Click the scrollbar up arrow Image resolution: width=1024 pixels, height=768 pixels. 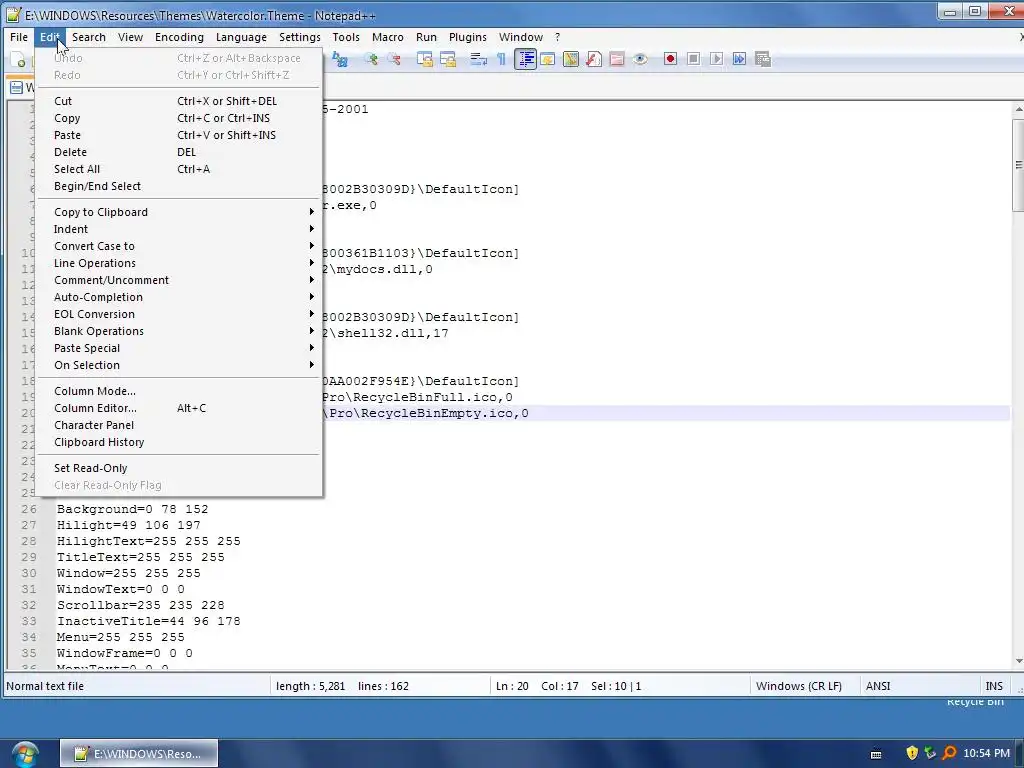[1018, 110]
